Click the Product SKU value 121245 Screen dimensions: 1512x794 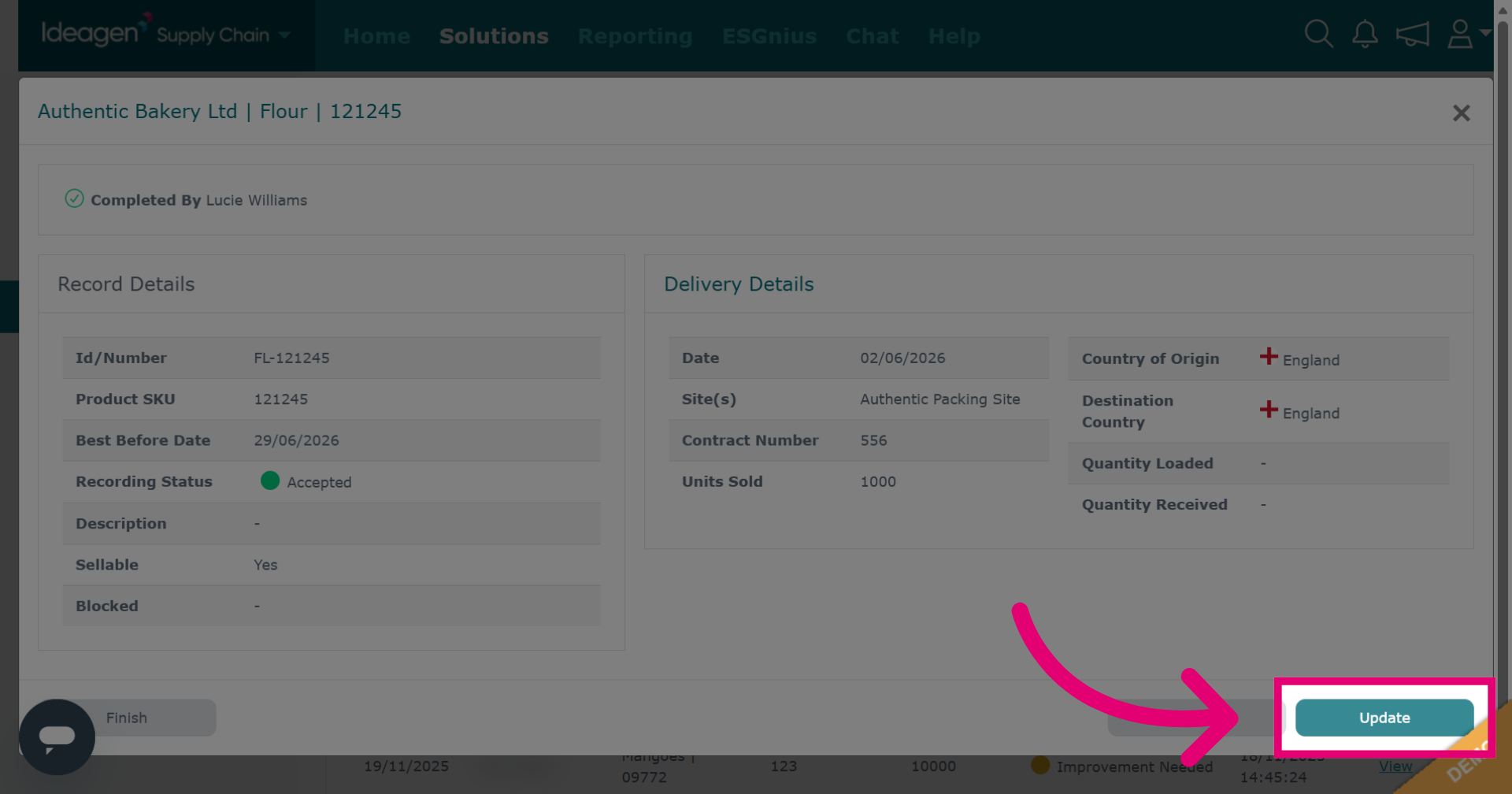(x=280, y=399)
